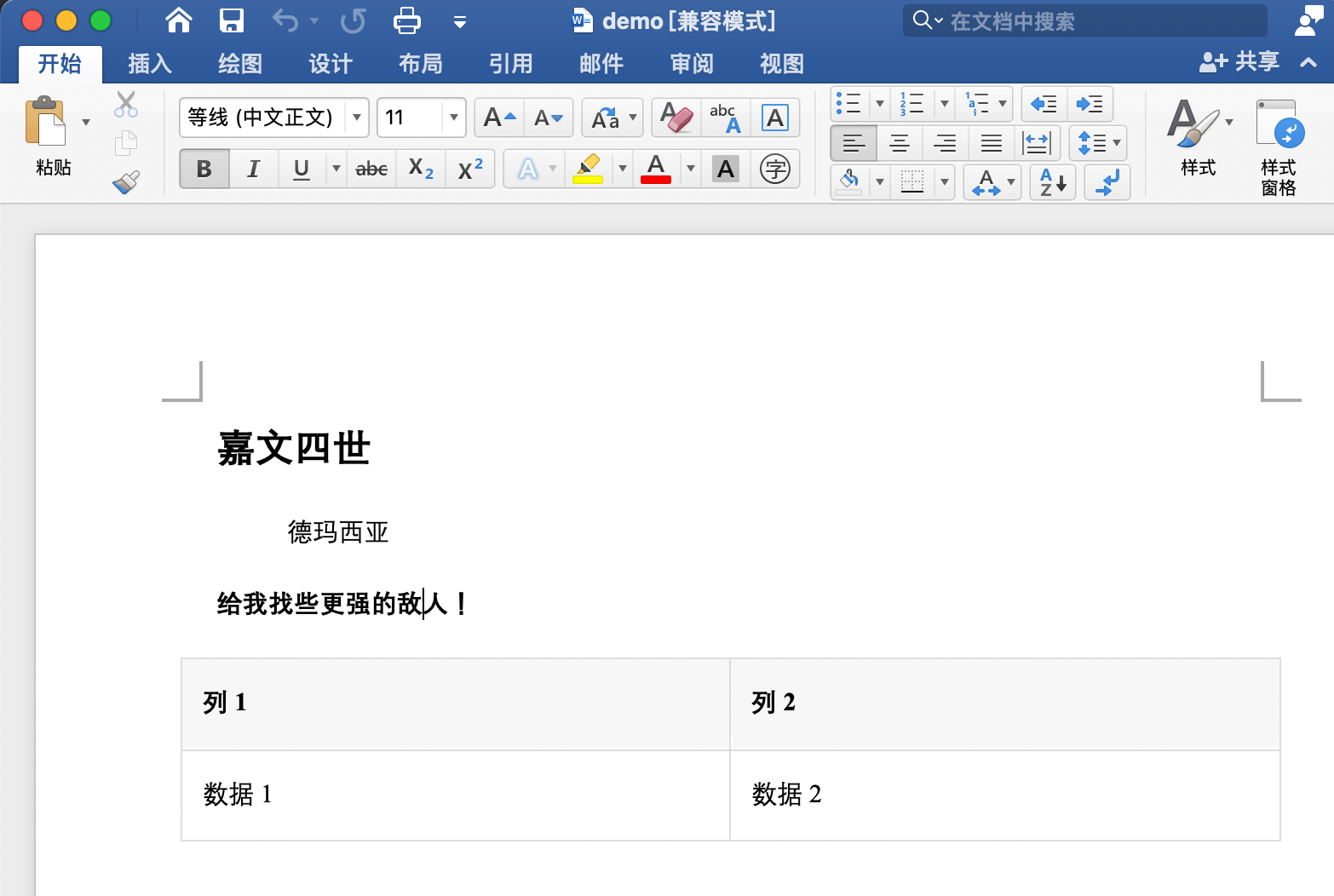Enable strikethrough text formatting

click(371, 169)
